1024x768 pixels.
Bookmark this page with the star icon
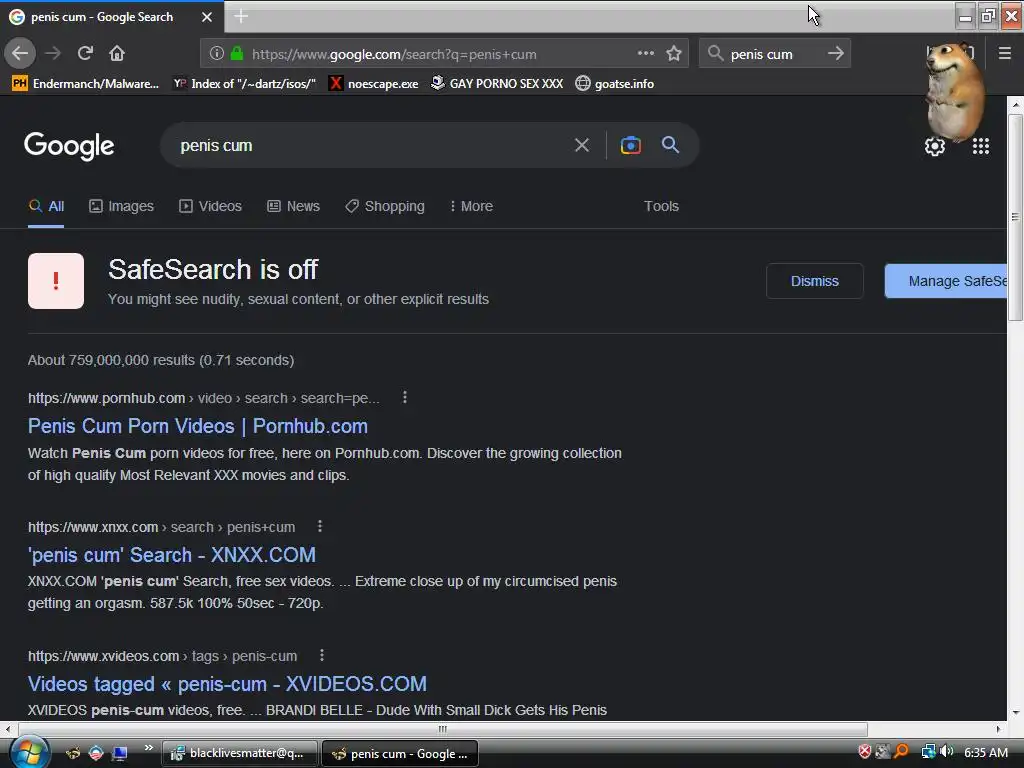[674, 53]
